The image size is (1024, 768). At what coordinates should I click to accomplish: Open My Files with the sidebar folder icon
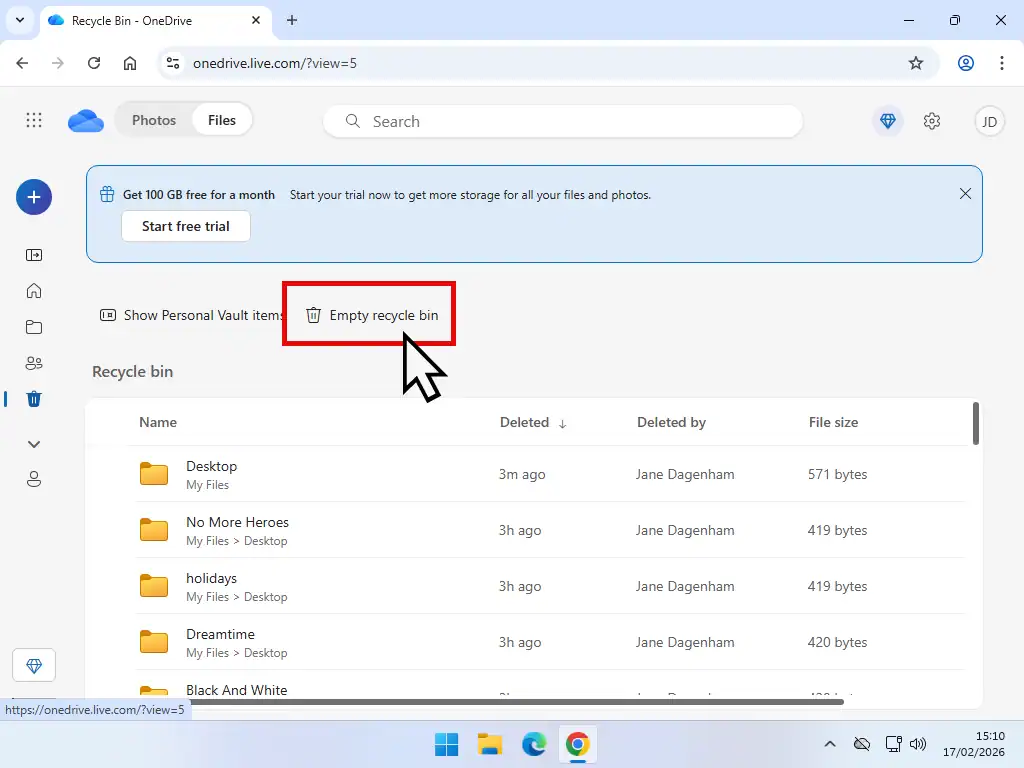(33, 326)
